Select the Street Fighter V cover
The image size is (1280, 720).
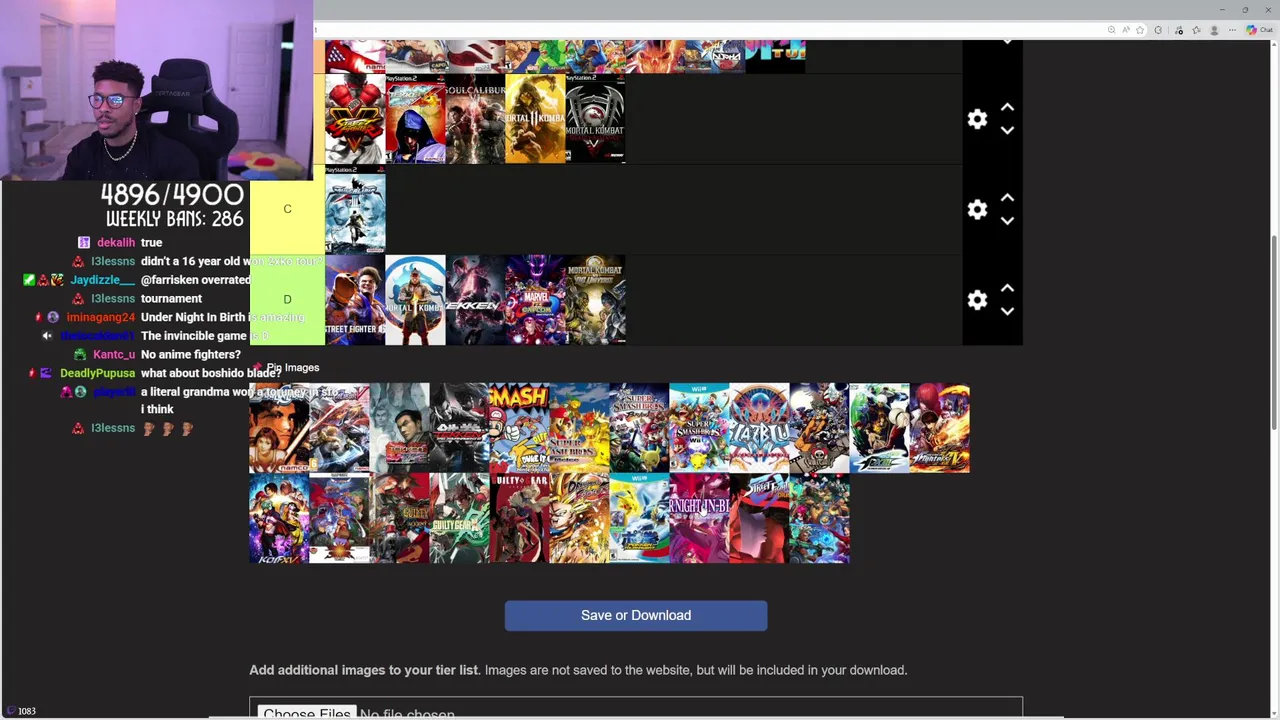[355, 119]
